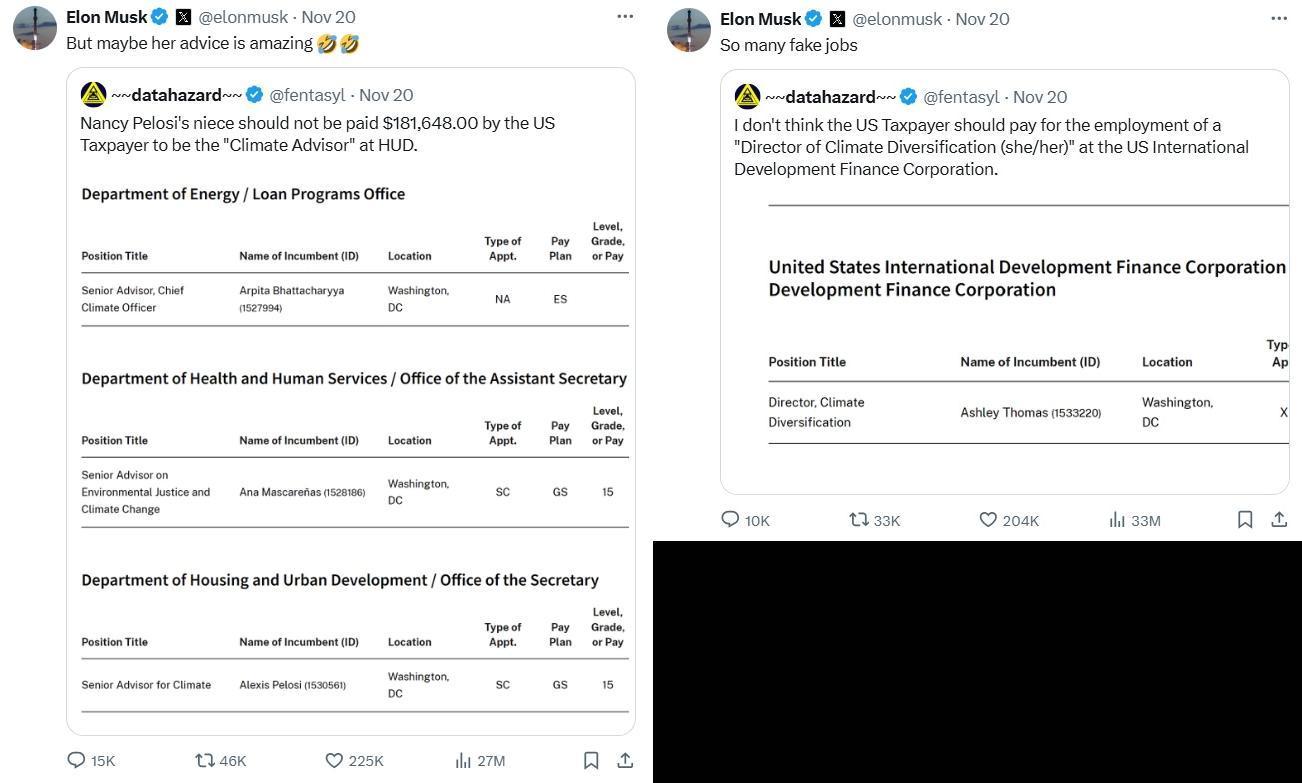
Task: Open more options on right tweet
Action: tap(1279, 19)
